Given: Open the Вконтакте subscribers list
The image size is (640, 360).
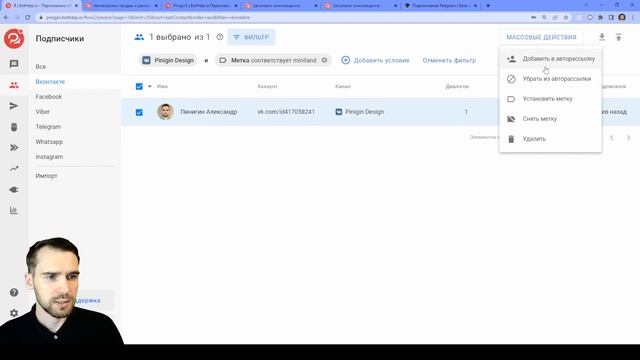Looking at the screenshot, I should click(50, 82).
